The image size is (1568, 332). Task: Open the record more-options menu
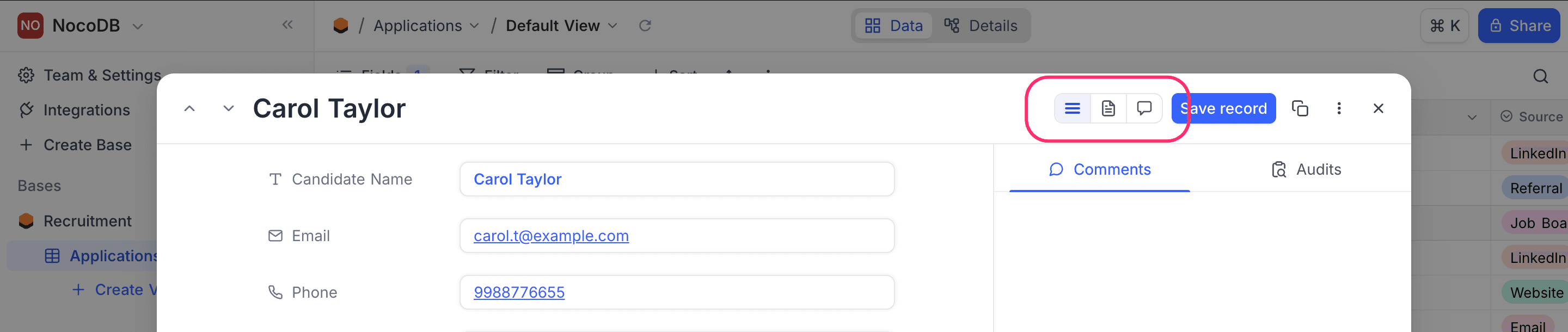[x=1339, y=109]
